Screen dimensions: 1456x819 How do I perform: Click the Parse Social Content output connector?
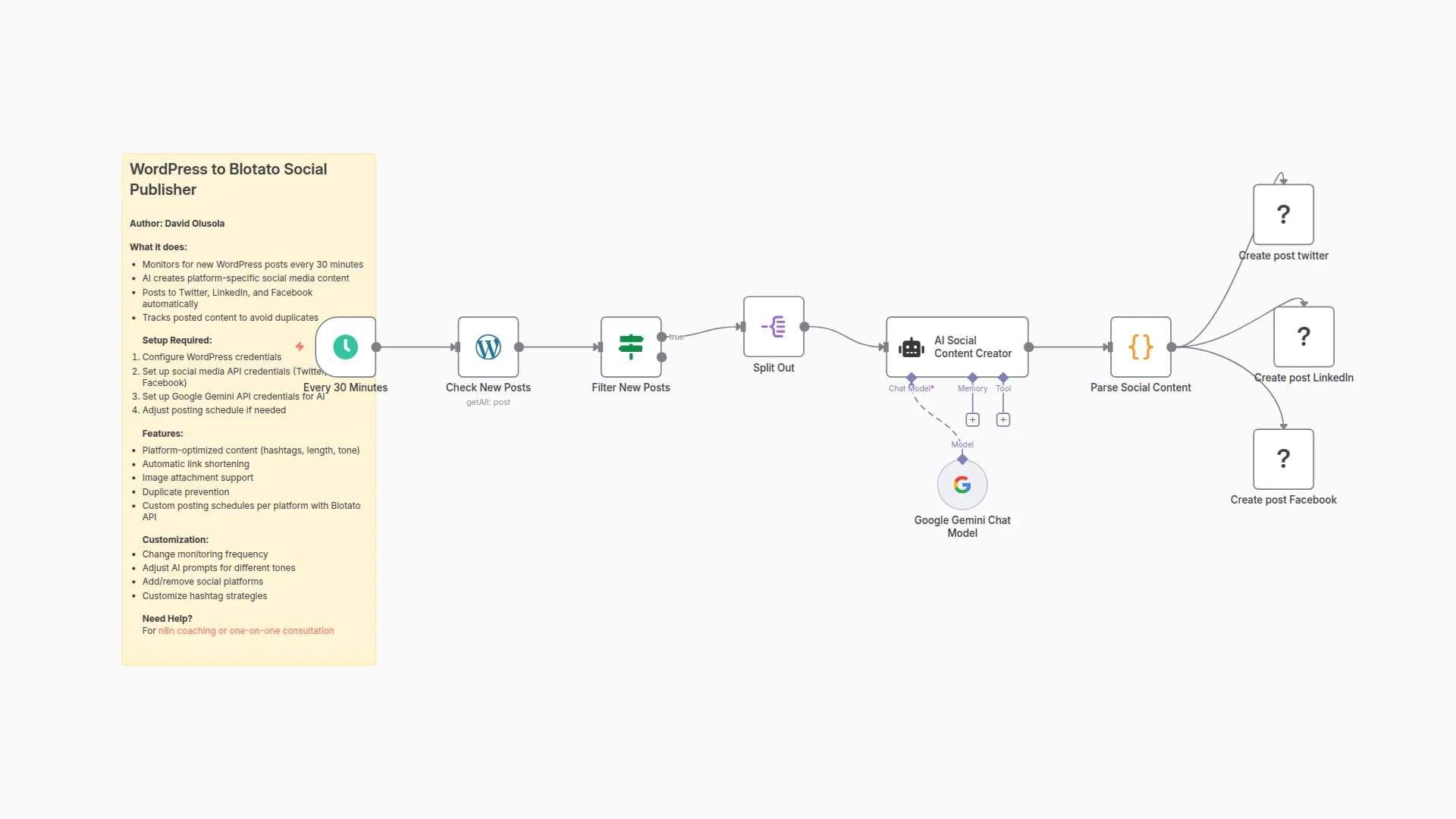click(1172, 347)
